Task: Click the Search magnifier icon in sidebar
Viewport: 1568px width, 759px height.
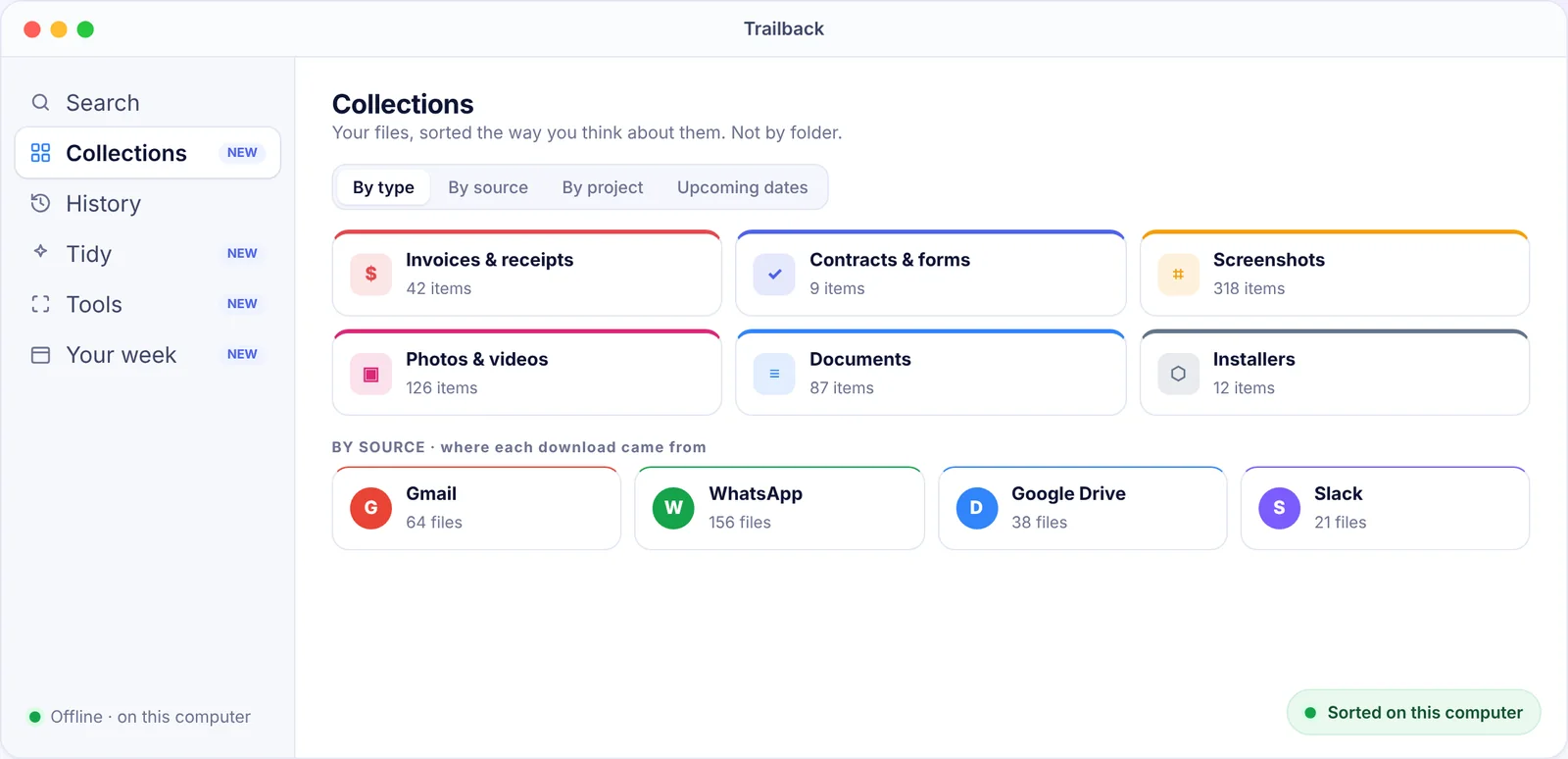Action: [40, 102]
